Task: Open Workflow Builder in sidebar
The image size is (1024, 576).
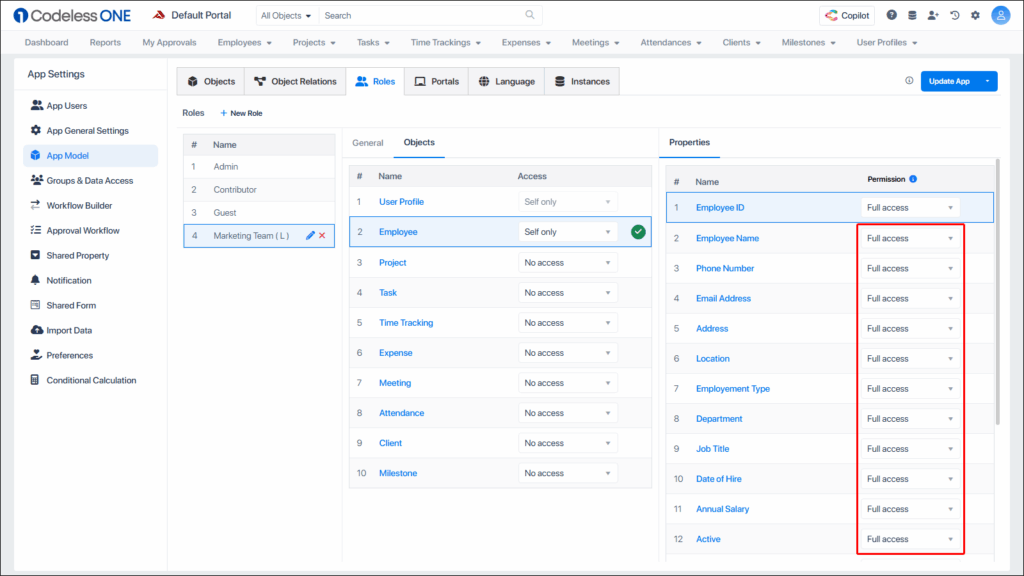Action: click(79, 205)
